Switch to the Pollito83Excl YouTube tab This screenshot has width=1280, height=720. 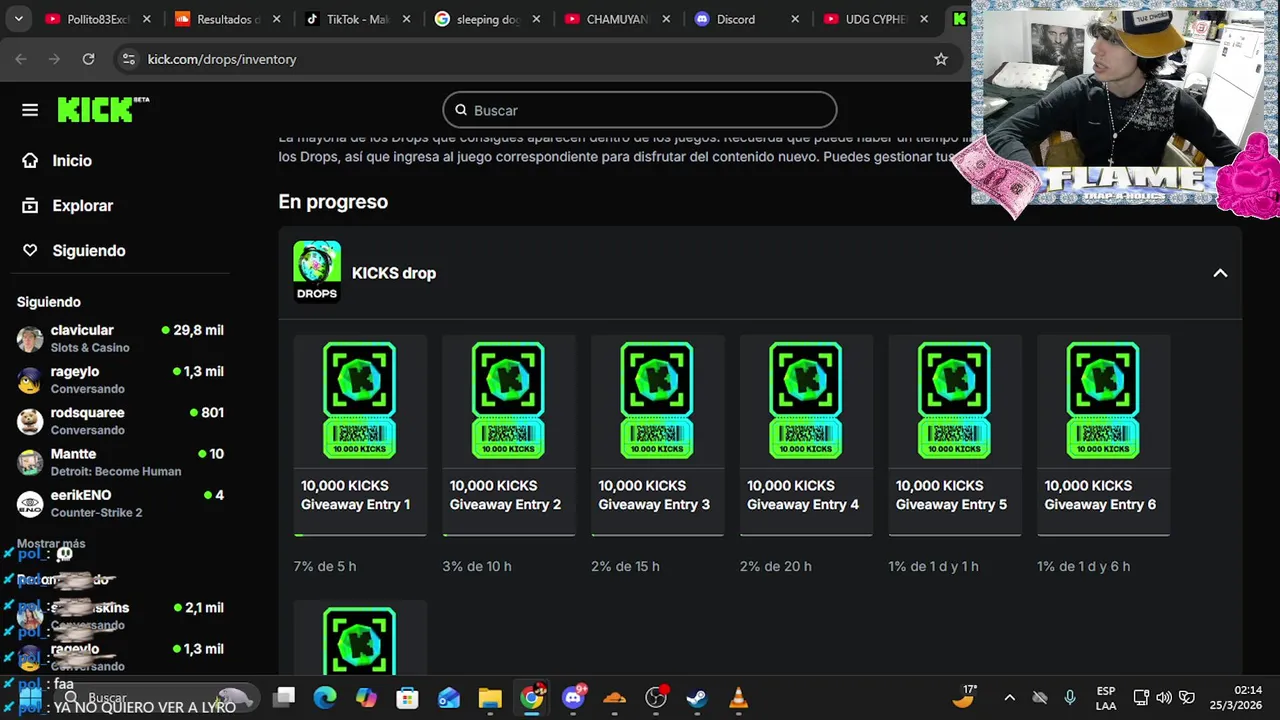98,19
